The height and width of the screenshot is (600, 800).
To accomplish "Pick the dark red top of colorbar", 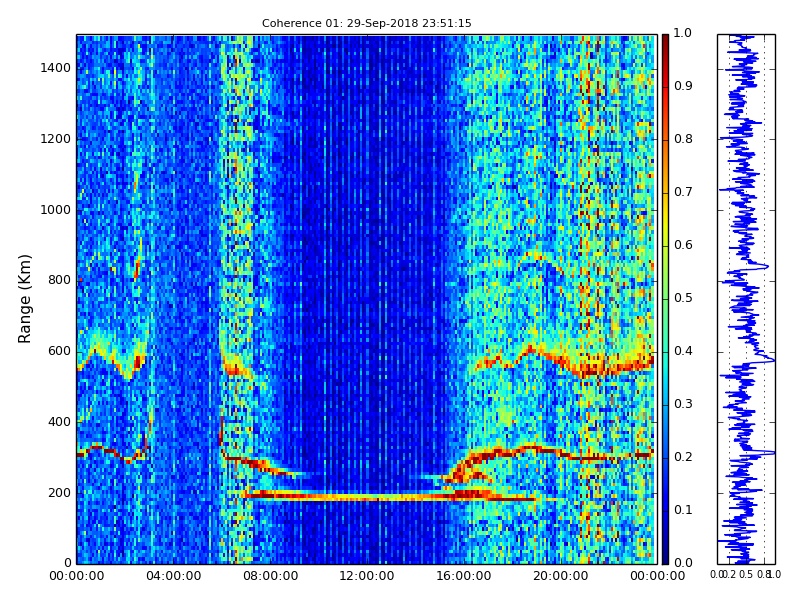I will point(665,41).
